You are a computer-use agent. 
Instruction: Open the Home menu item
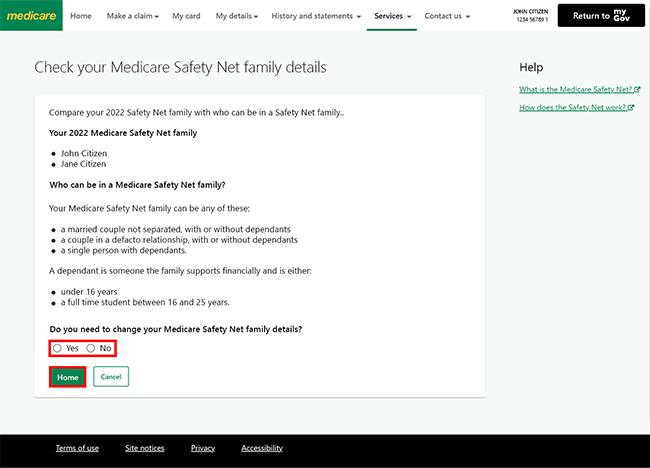[x=81, y=16]
